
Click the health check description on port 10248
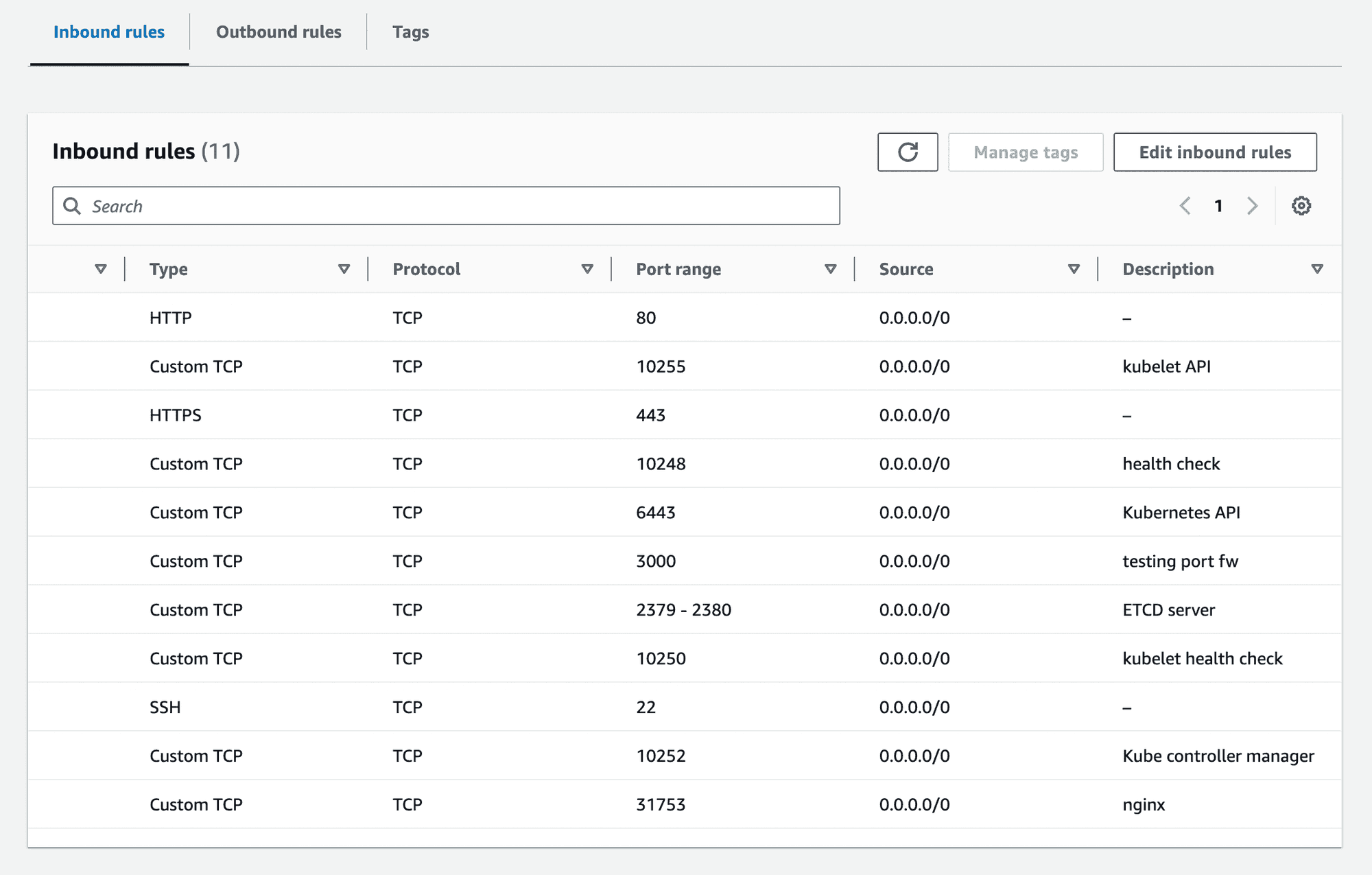pos(1172,464)
